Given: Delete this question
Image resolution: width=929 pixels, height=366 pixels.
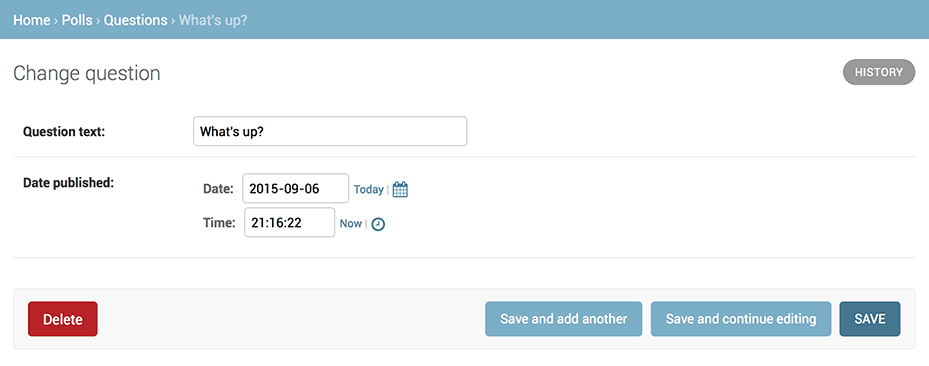Looking at the screenshot, I should 63,319.
